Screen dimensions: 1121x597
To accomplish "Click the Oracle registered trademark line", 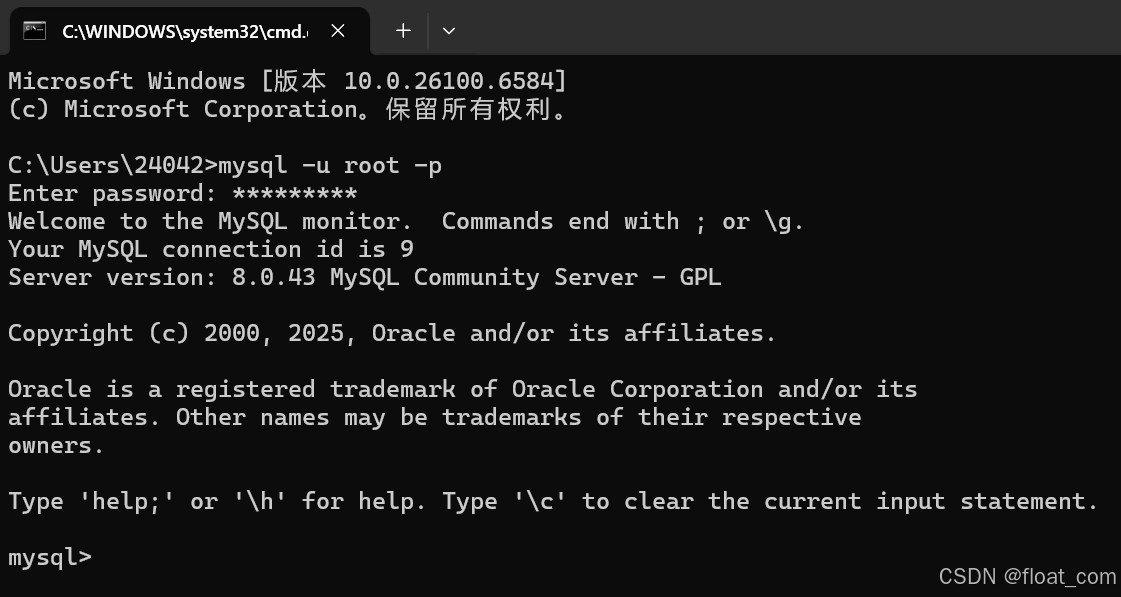I will tap(462, 389).
